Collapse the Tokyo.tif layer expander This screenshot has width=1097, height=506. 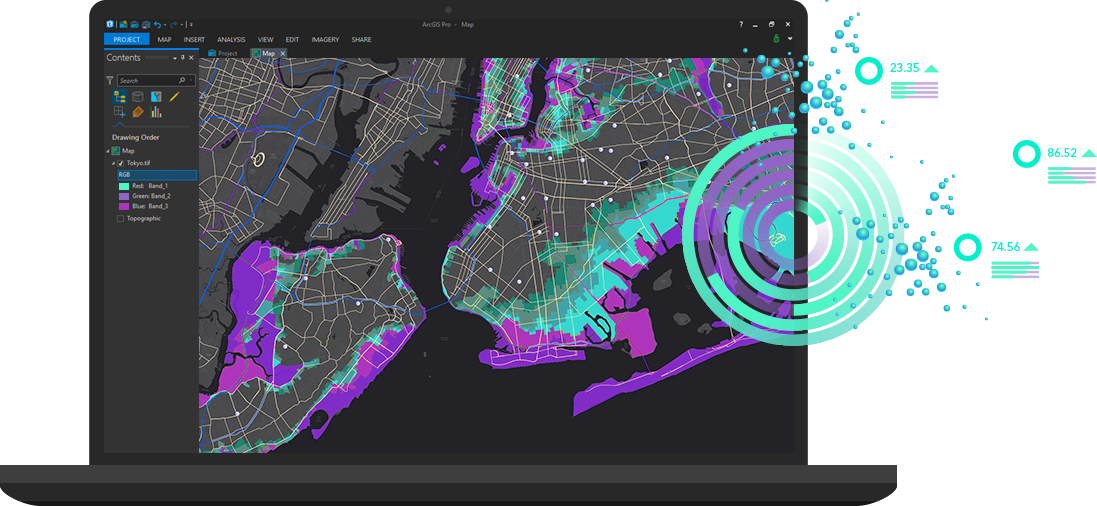point(113,163)
